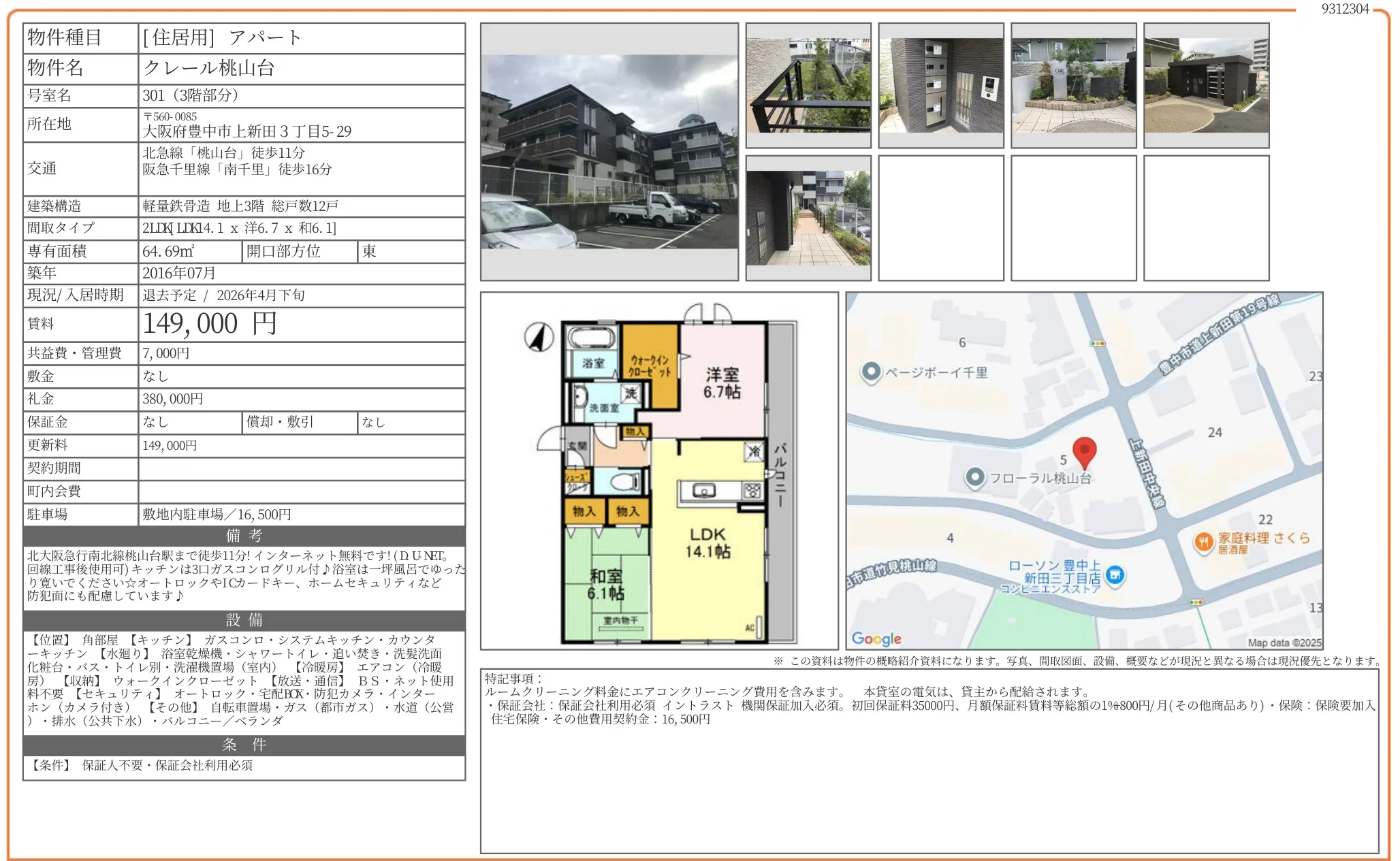
Task: Click the フローラル桃山台 map marker icon
Action: coord(975,477)
